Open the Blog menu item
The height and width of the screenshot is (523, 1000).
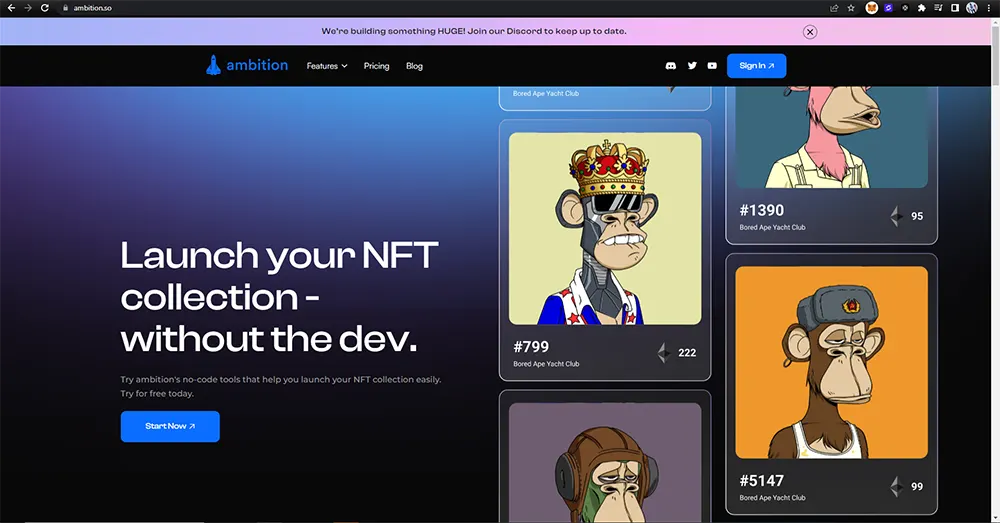coord(415,66)
